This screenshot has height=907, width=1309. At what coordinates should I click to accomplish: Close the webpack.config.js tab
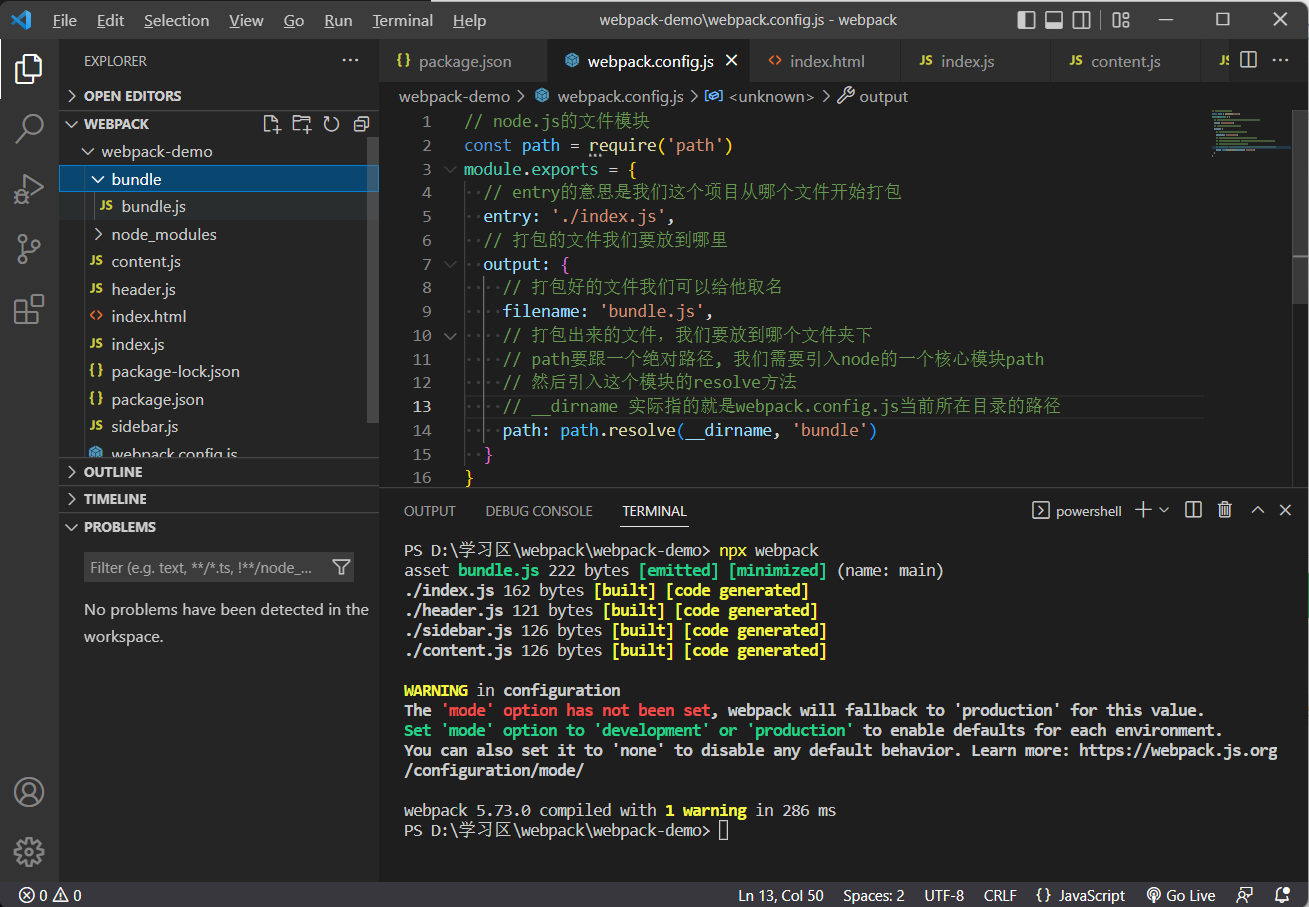click(x=731, y=61)
